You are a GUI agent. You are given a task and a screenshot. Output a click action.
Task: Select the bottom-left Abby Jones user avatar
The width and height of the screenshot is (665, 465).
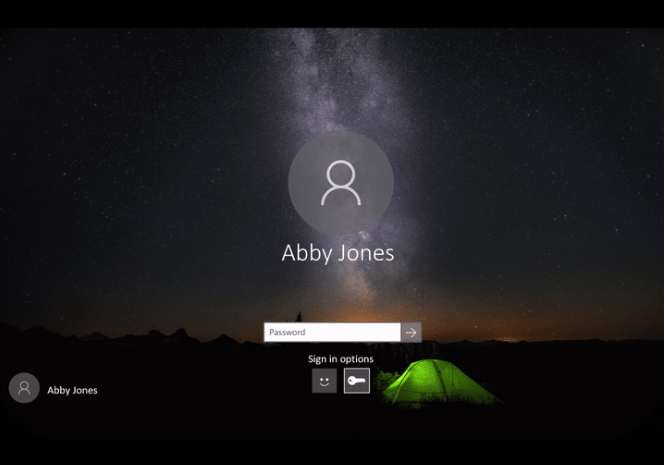coord(24,388)
